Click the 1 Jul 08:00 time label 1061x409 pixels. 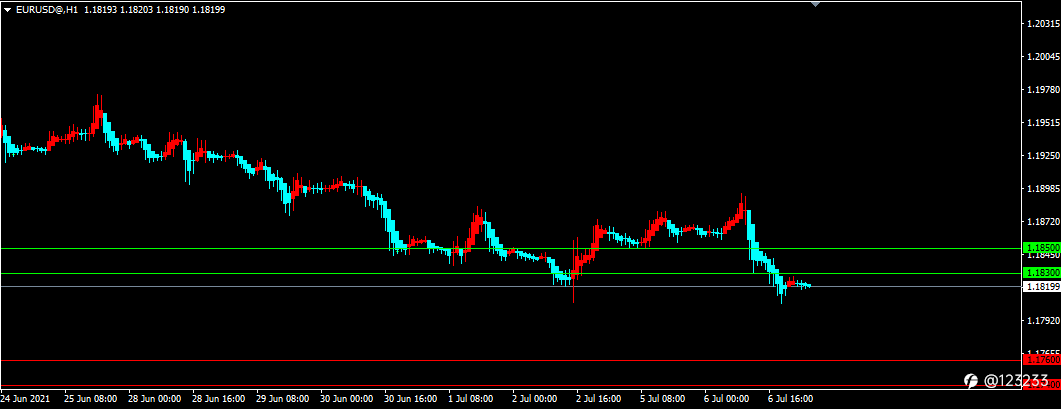472,399
